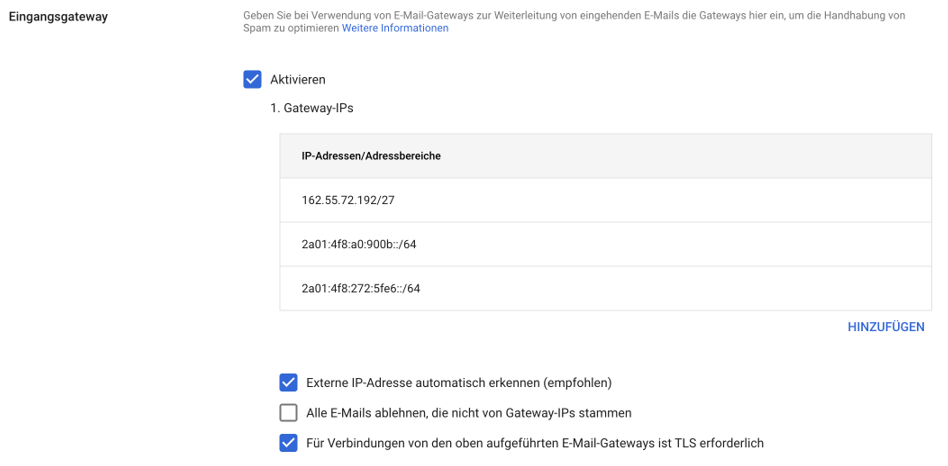
Task: Enable rejecting mails not from gateway IPs
Action: [288, 413]
